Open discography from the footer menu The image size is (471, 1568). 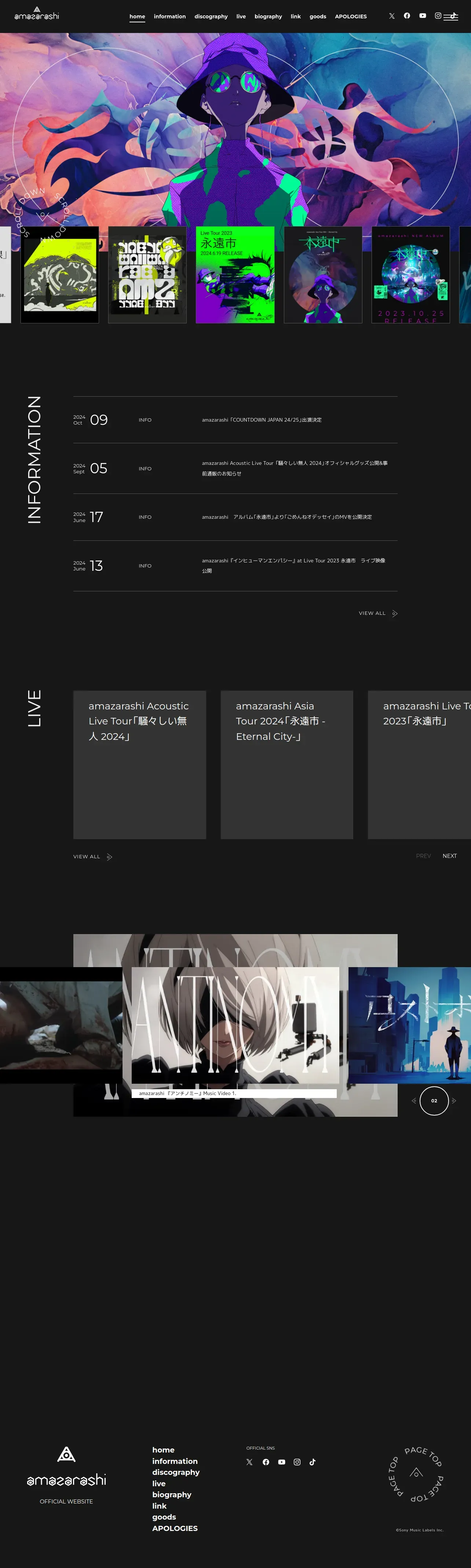pos(176,1472)
